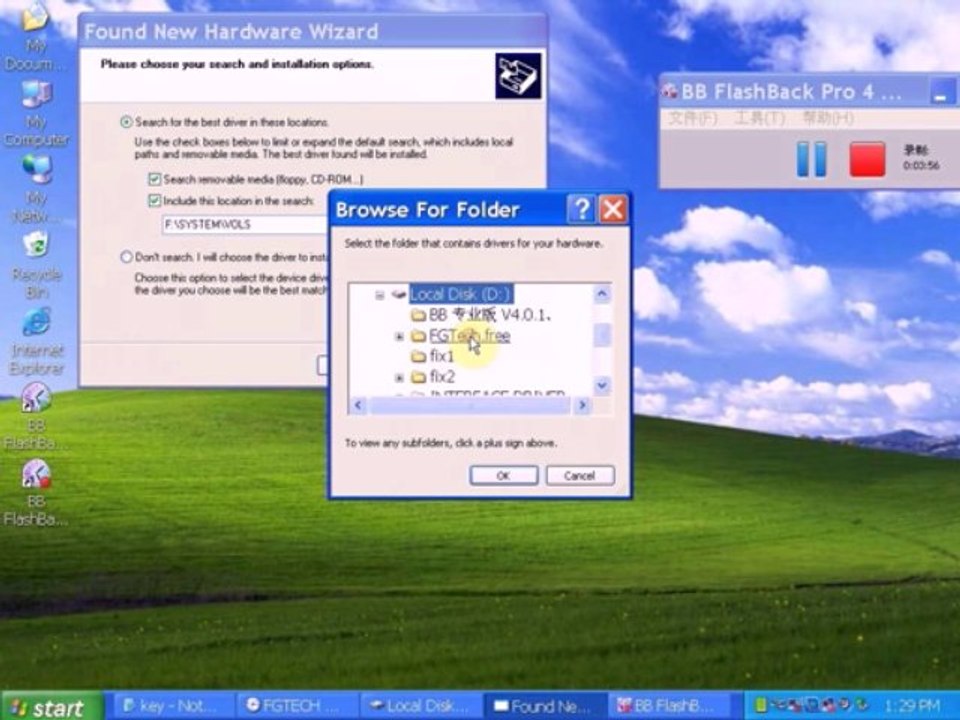Select the 'fix1' folder
Image resolution: width=960 pixels, height=720 pixels.
click(442, 356)
